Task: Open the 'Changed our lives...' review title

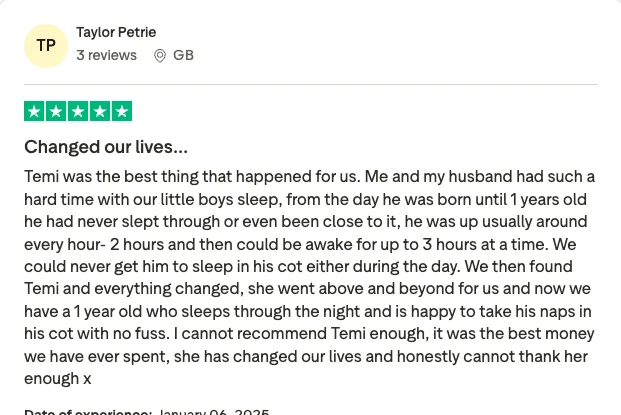Action: click(x=106, y=147)
